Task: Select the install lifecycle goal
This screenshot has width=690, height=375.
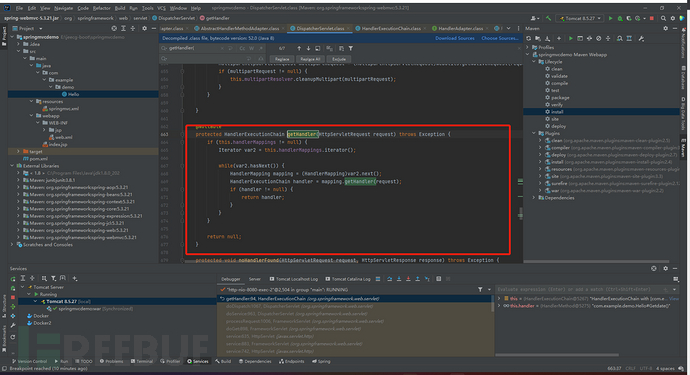Action: click(557, 112)
